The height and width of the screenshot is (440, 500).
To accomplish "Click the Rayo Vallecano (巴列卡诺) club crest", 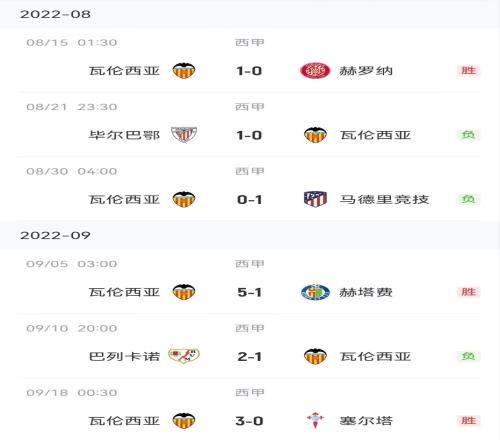I will coord(184,356).
